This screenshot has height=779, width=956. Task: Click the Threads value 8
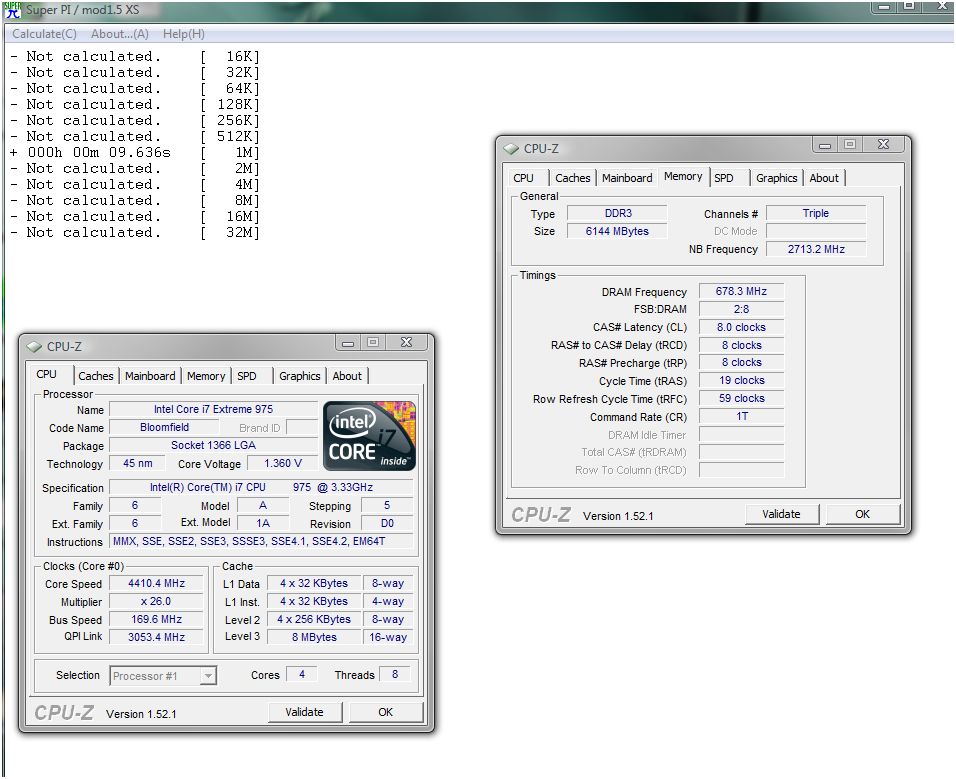[x=395, y=674]
